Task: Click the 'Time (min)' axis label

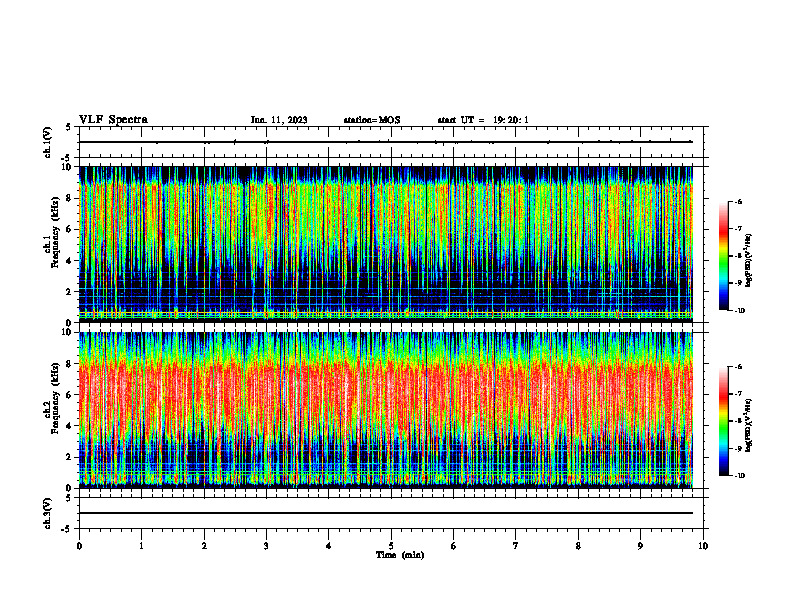Action: click(400, 555)
